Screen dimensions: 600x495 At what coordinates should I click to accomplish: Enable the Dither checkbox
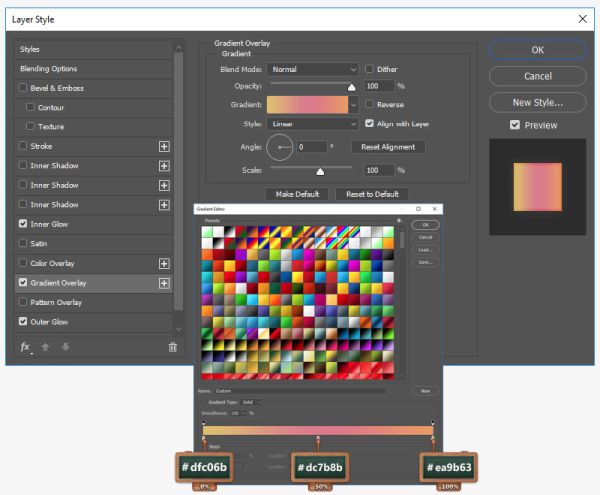tap(369, 69)
